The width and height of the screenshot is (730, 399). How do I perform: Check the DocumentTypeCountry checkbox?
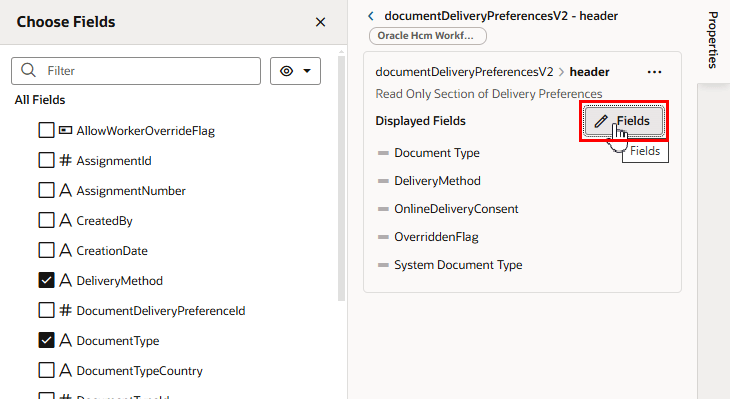[x=46, y=370]
